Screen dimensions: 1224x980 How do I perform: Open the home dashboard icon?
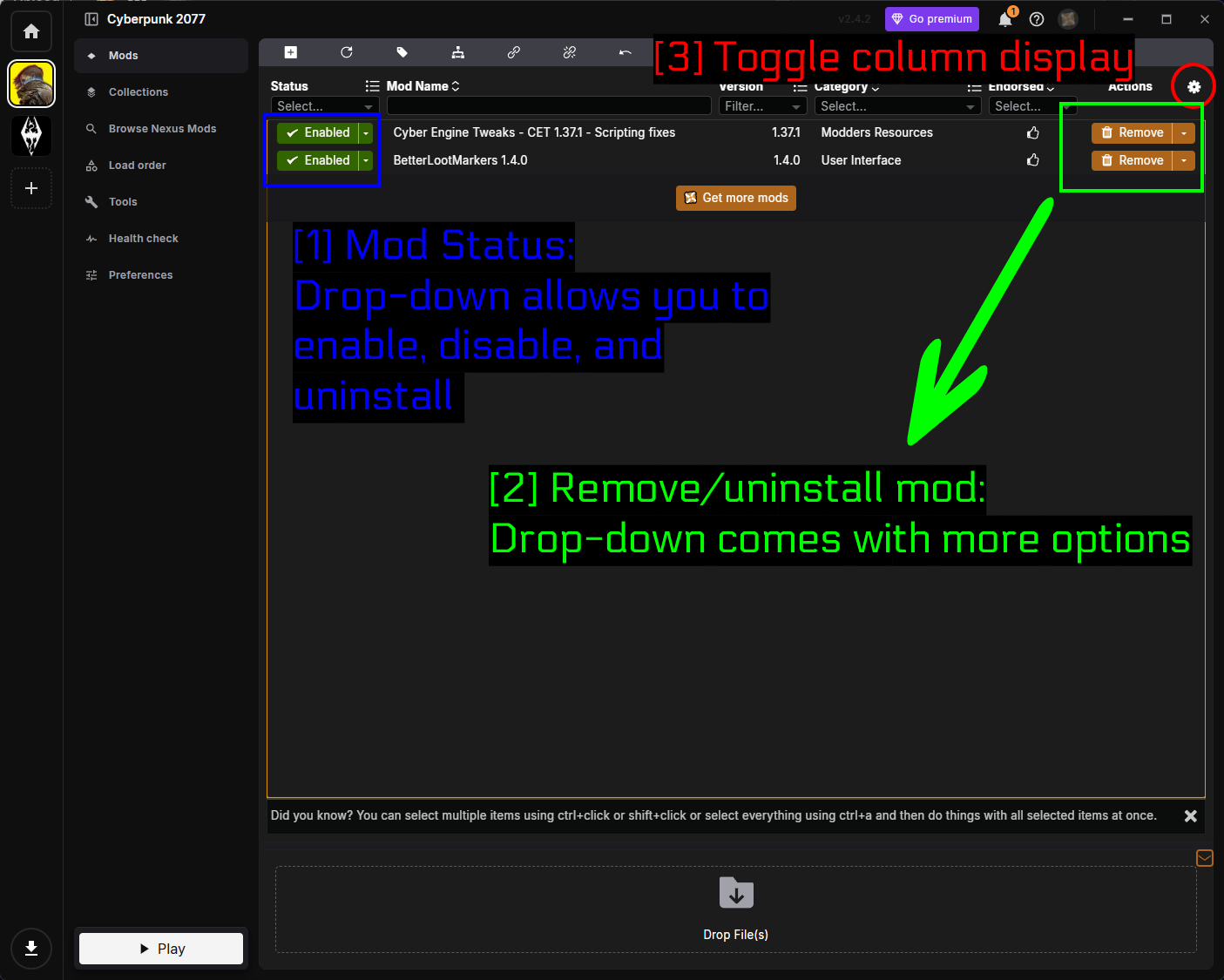[x=31, y=31]
